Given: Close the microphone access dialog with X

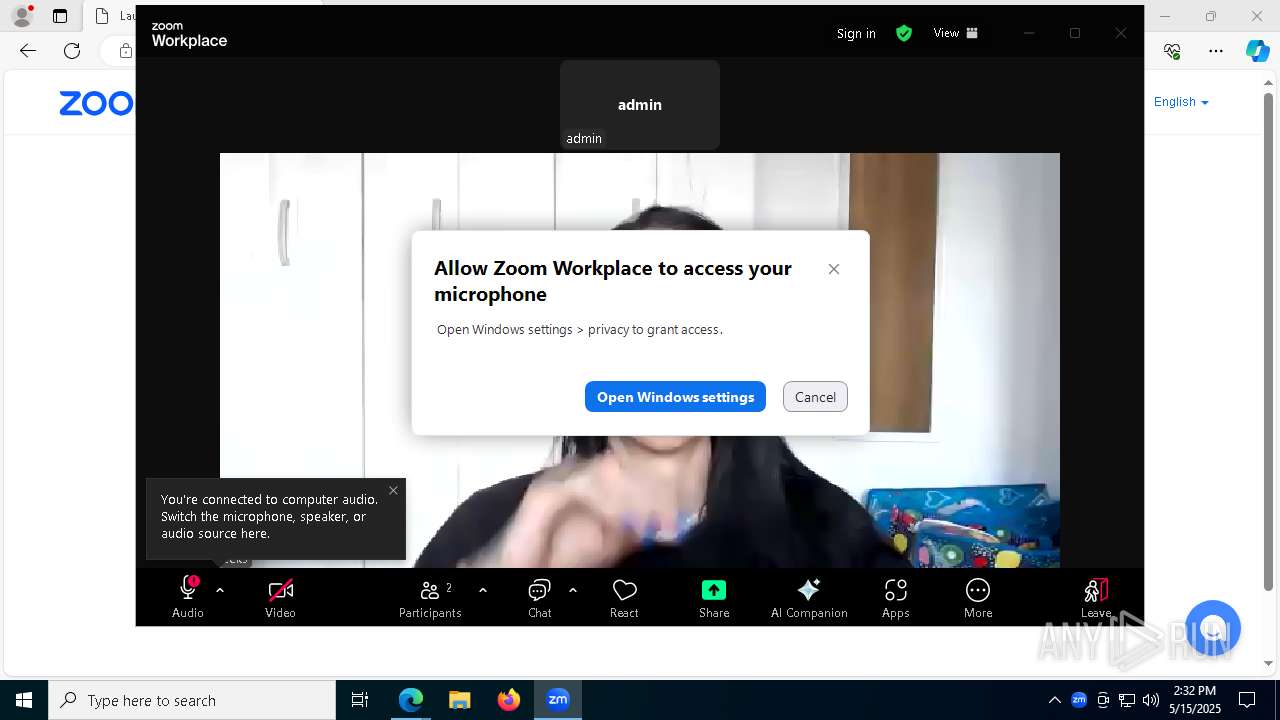Looking at the screenshot, I should click(834, 269).
